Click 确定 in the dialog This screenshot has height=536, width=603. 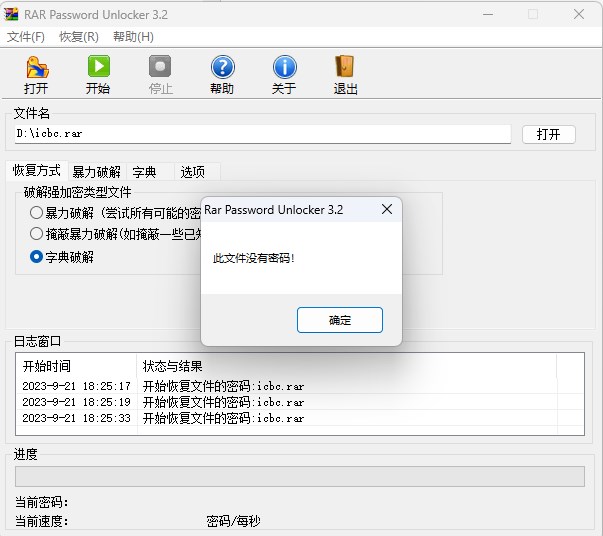[340, 320]
